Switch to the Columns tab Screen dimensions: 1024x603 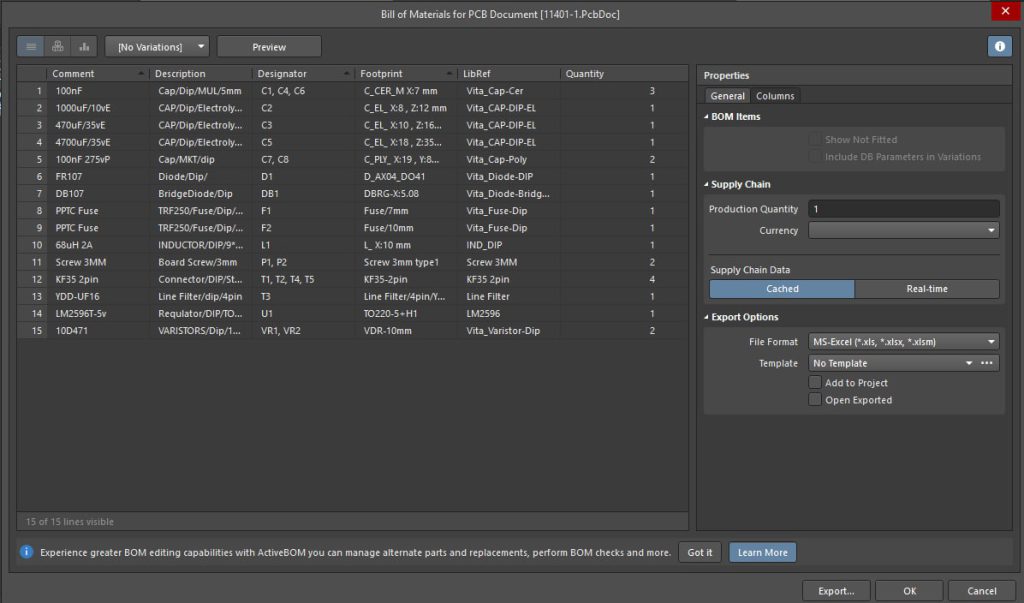[775, 96]
